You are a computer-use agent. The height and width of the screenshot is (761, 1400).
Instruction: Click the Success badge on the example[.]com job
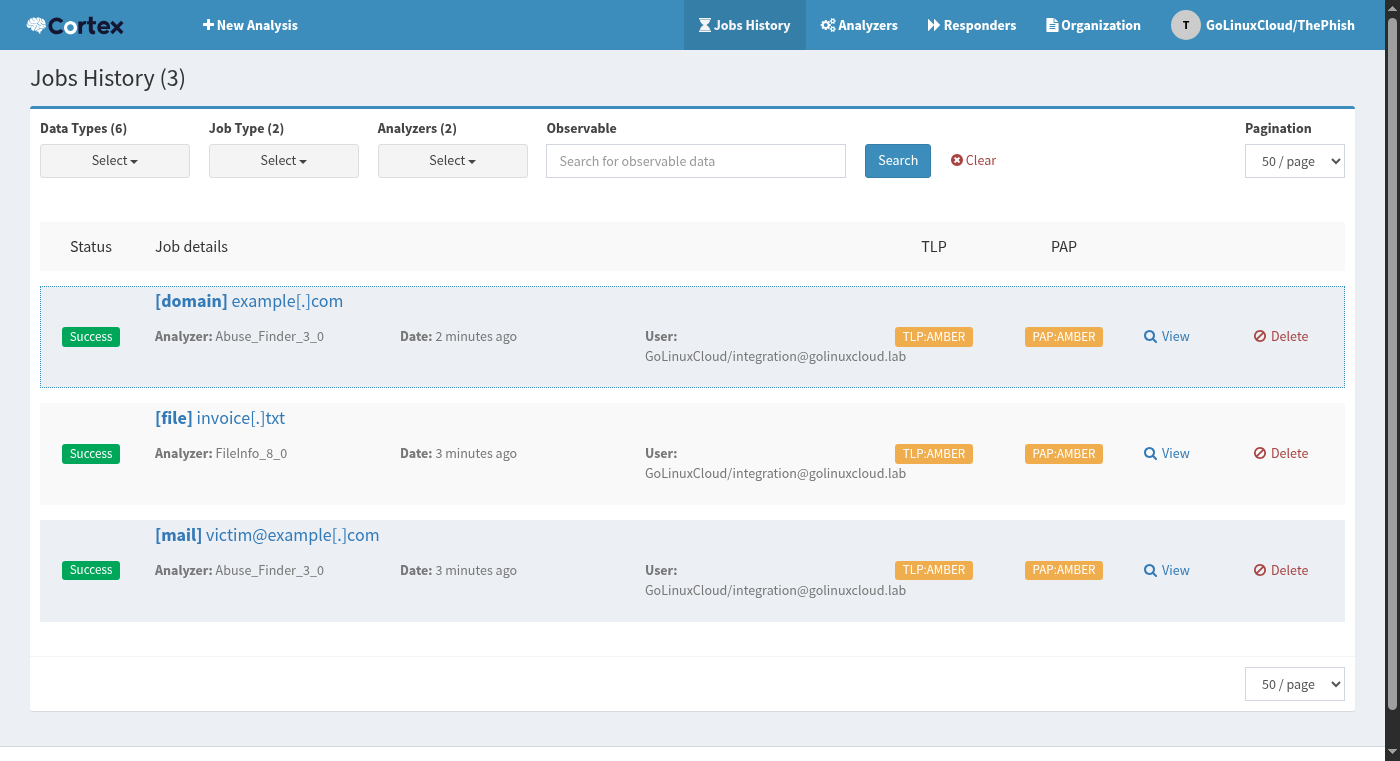(91, 337)
